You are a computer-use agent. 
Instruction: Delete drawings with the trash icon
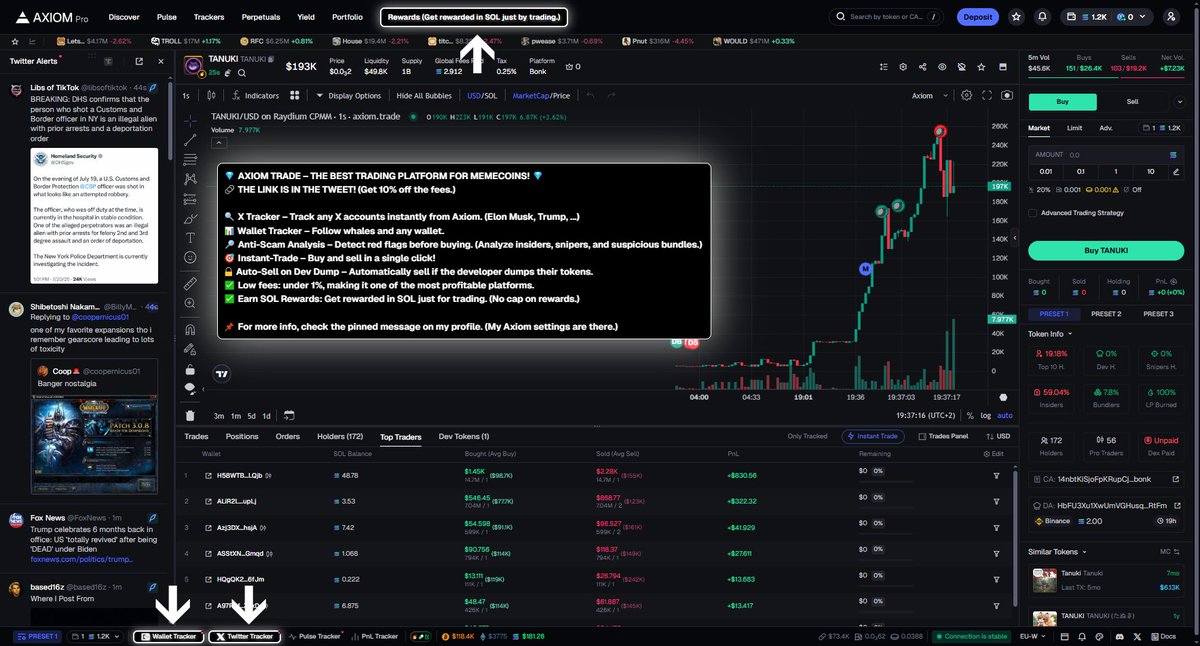(190, 415)
